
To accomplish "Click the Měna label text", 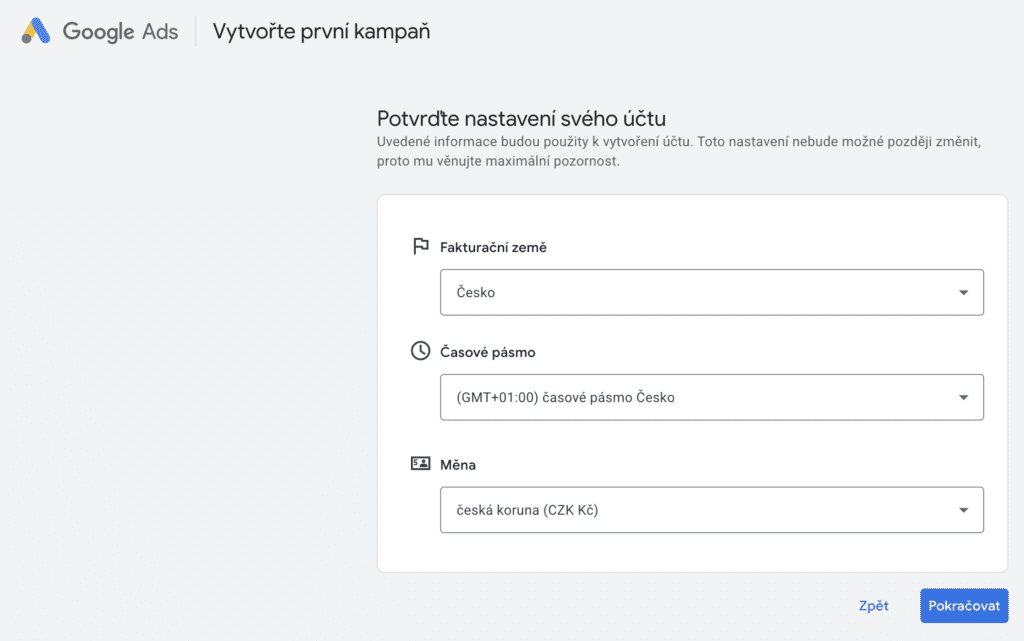I will pos(457,465).
